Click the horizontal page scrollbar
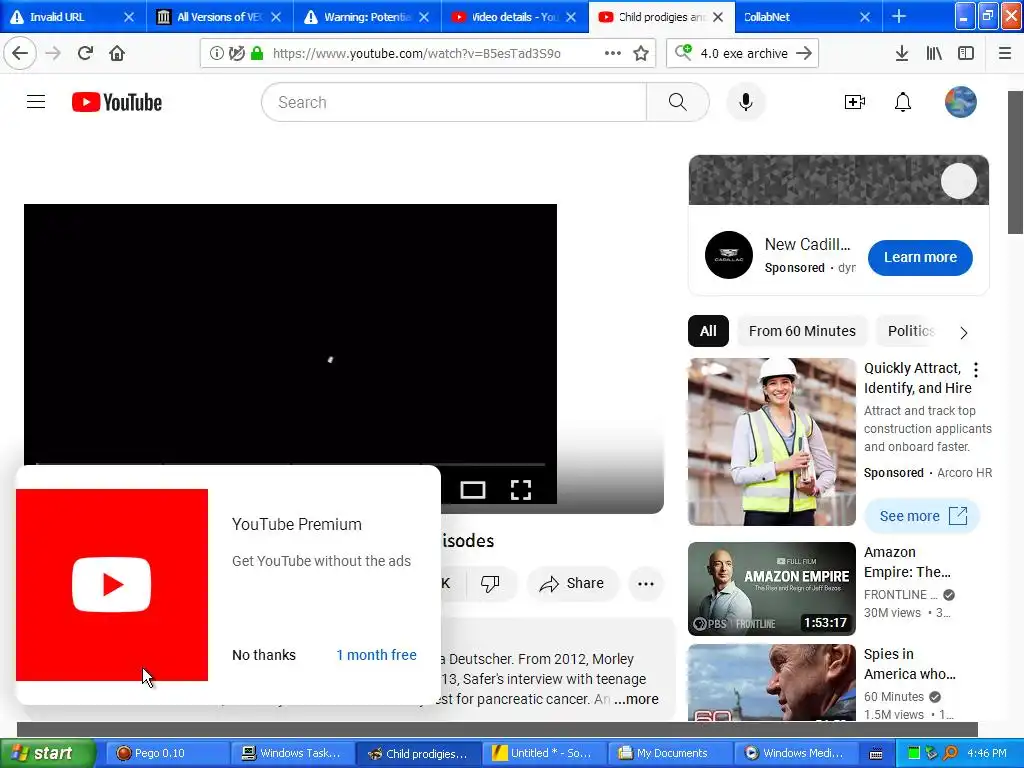 point(497,729)
